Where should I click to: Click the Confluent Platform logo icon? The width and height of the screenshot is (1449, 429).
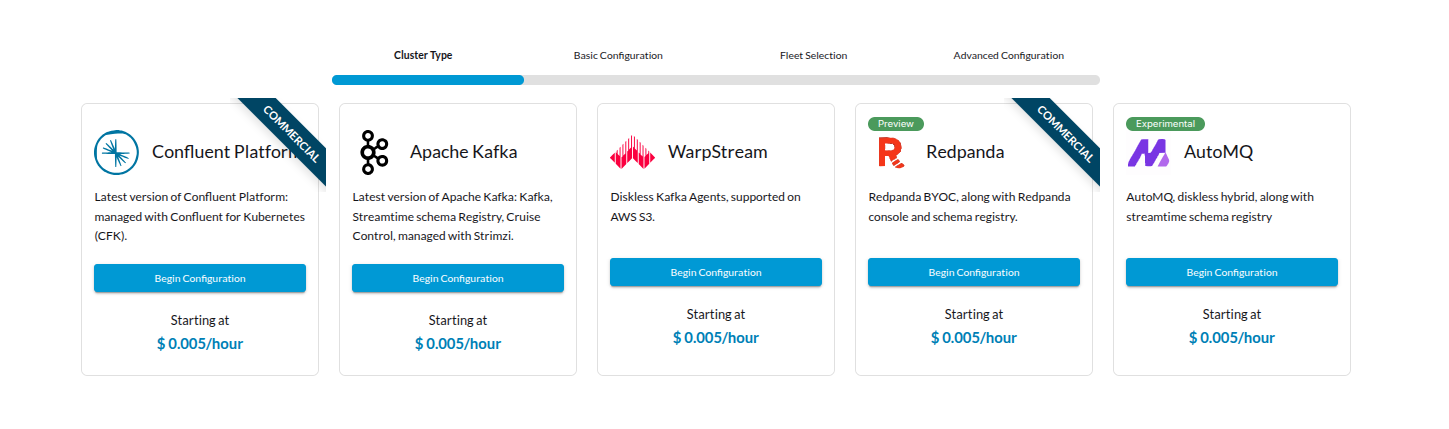pos(116,152)
